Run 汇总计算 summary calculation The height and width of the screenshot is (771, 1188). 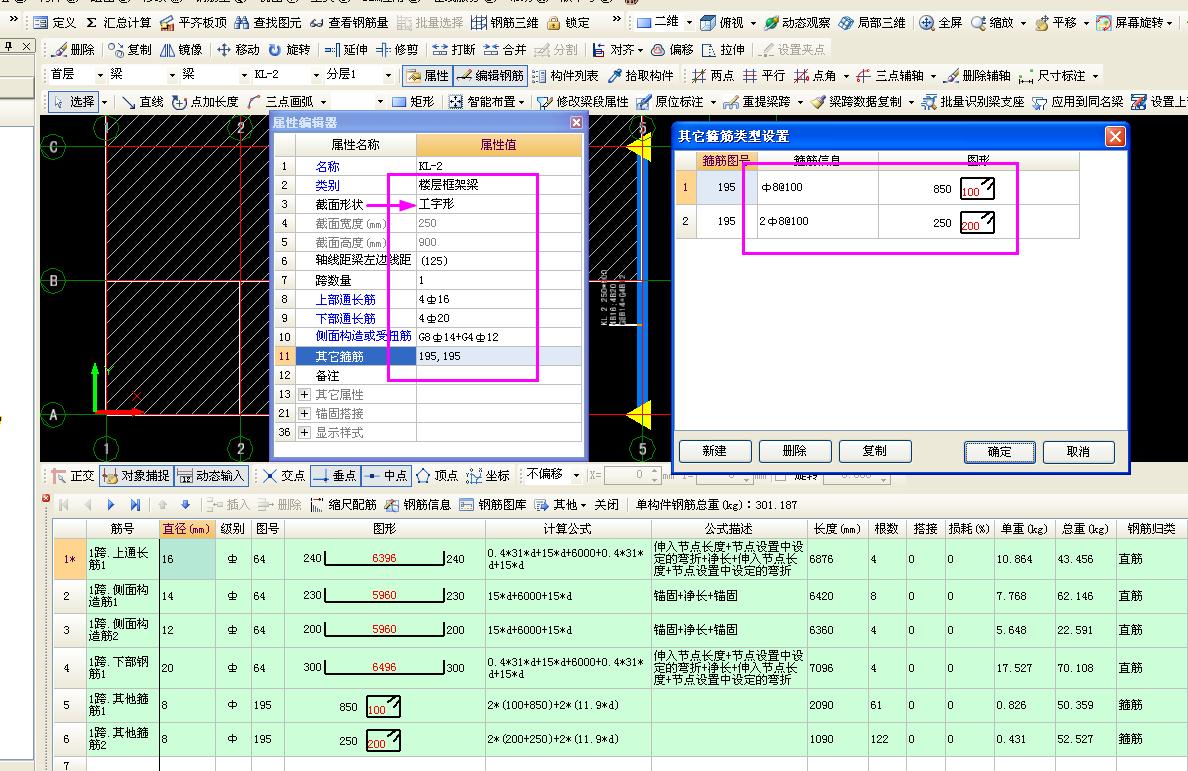(118, 23)
